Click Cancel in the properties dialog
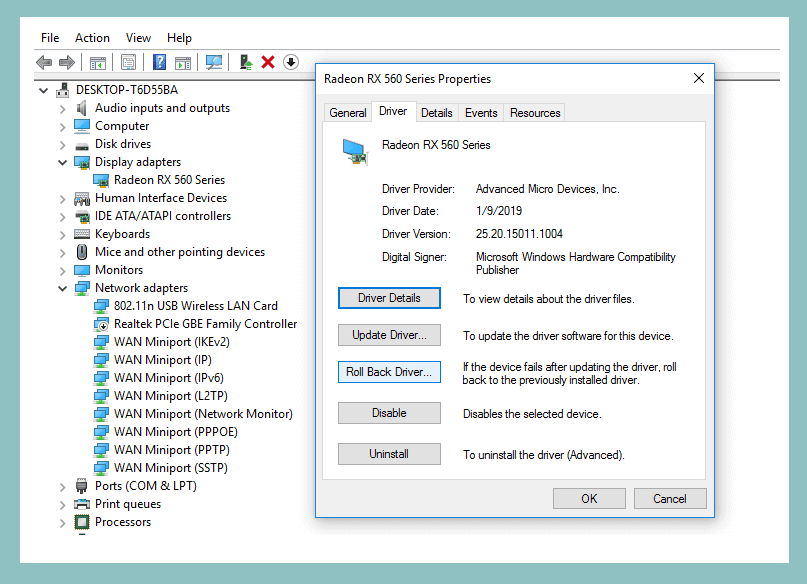 pos(670,499)
